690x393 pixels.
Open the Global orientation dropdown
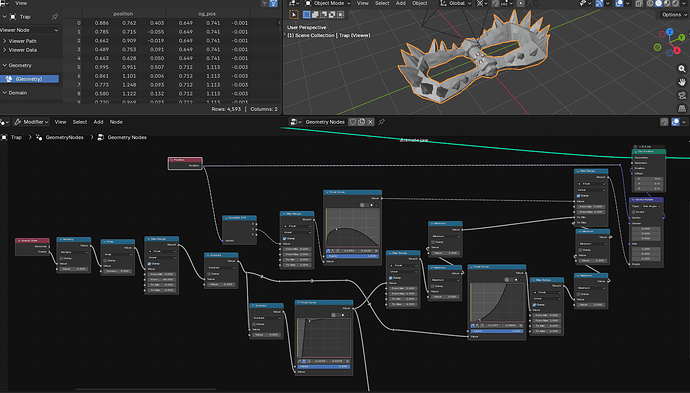tap(456, 3)
